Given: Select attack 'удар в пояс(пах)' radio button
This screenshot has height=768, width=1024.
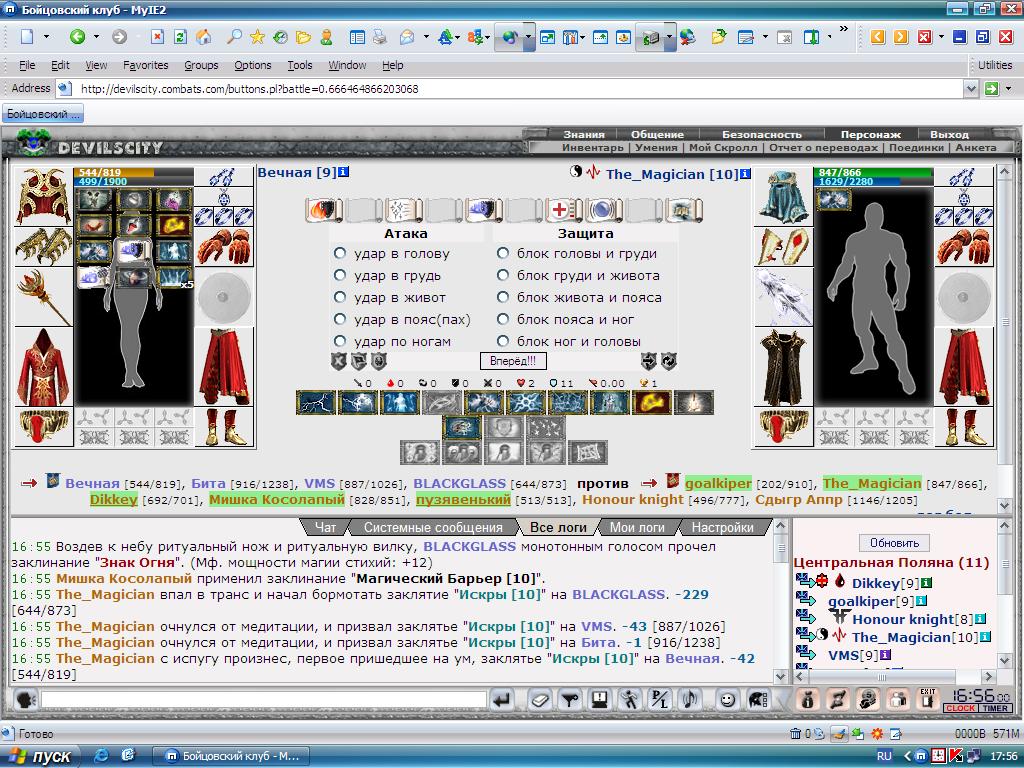Looking at the screenshot, I should click(340, 319).
